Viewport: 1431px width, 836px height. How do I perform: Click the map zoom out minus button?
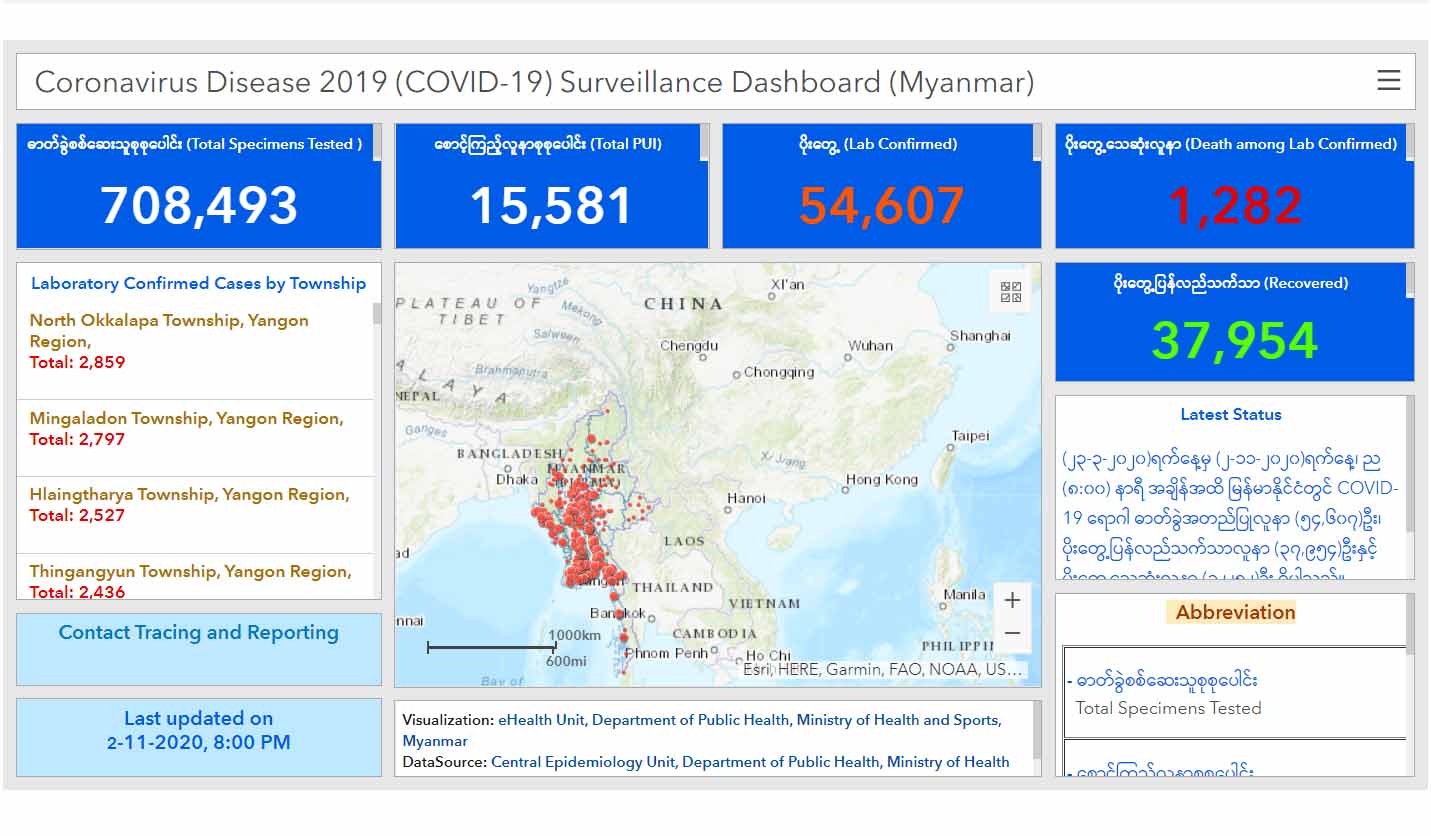pyautogui.click(x=1012, y=633)
